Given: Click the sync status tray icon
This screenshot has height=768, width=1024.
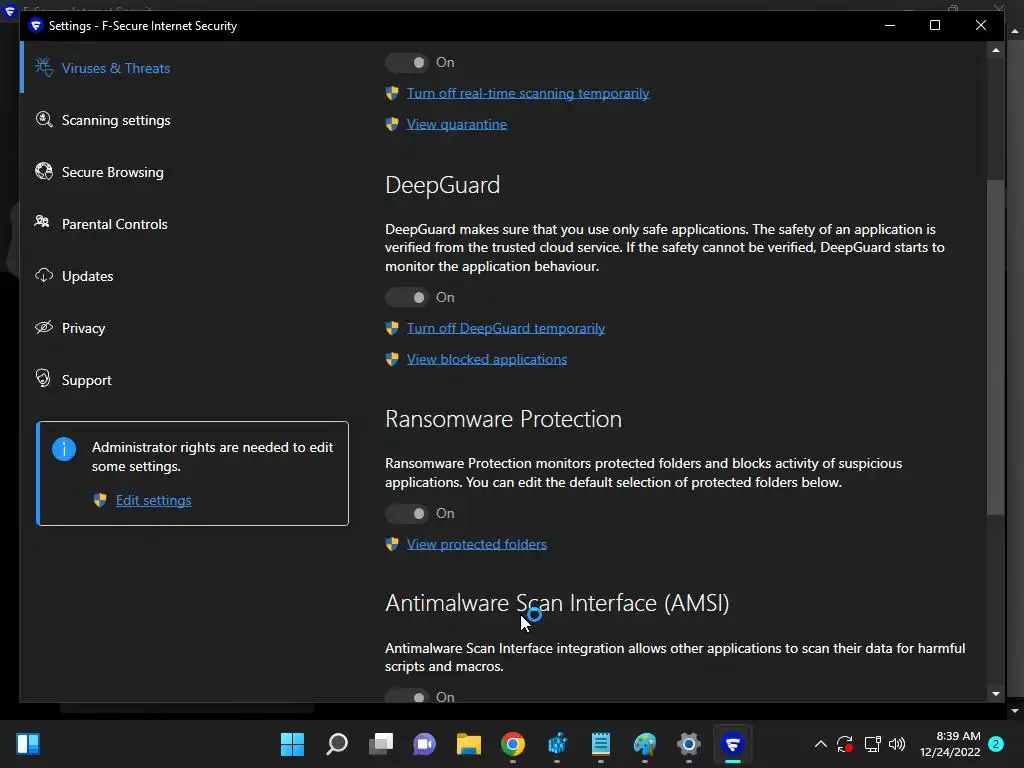Looking at the screenshot, I should pos(845,744).
